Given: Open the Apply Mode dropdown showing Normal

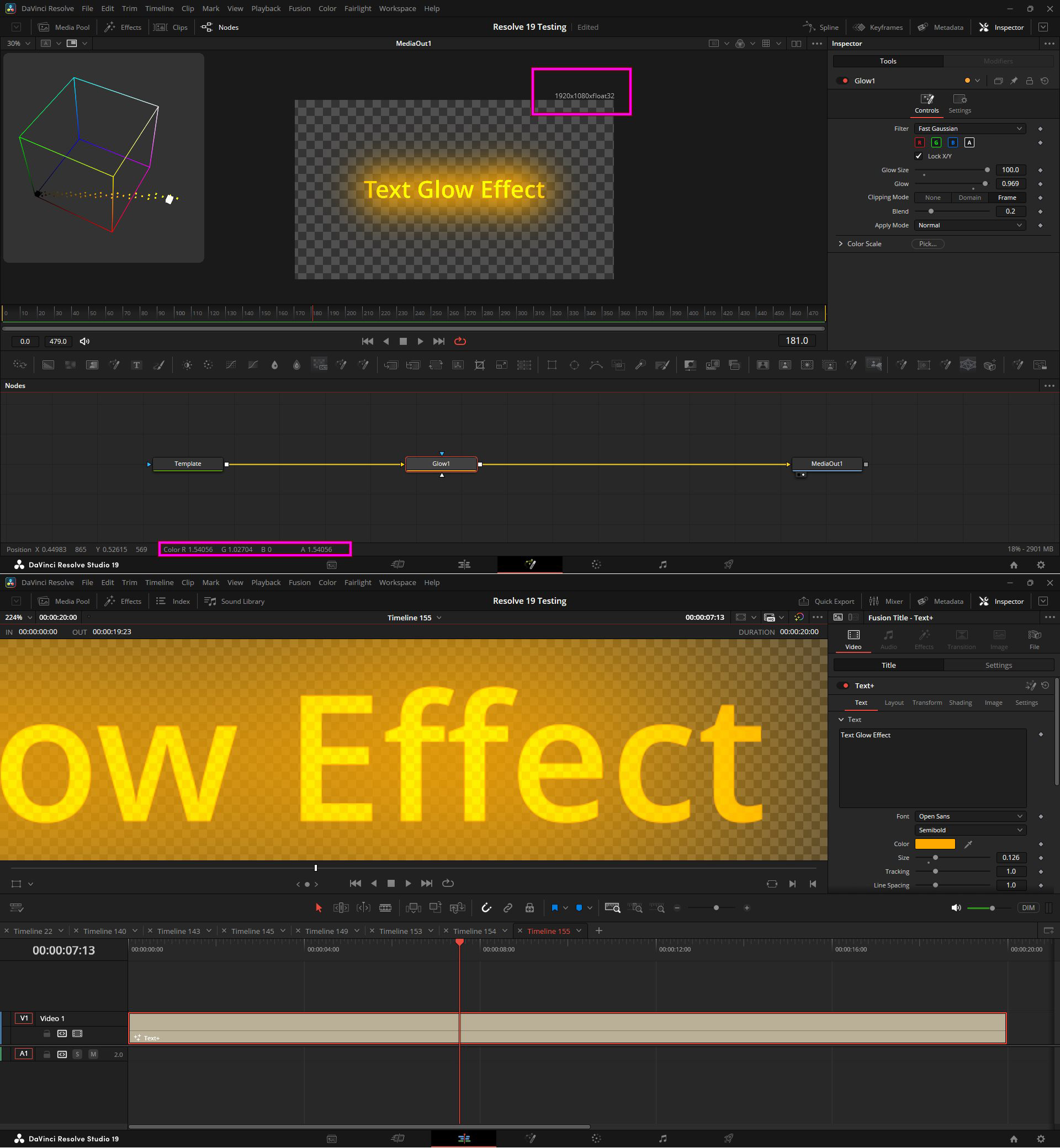Looking at the screenshot, I should point(969,225).
